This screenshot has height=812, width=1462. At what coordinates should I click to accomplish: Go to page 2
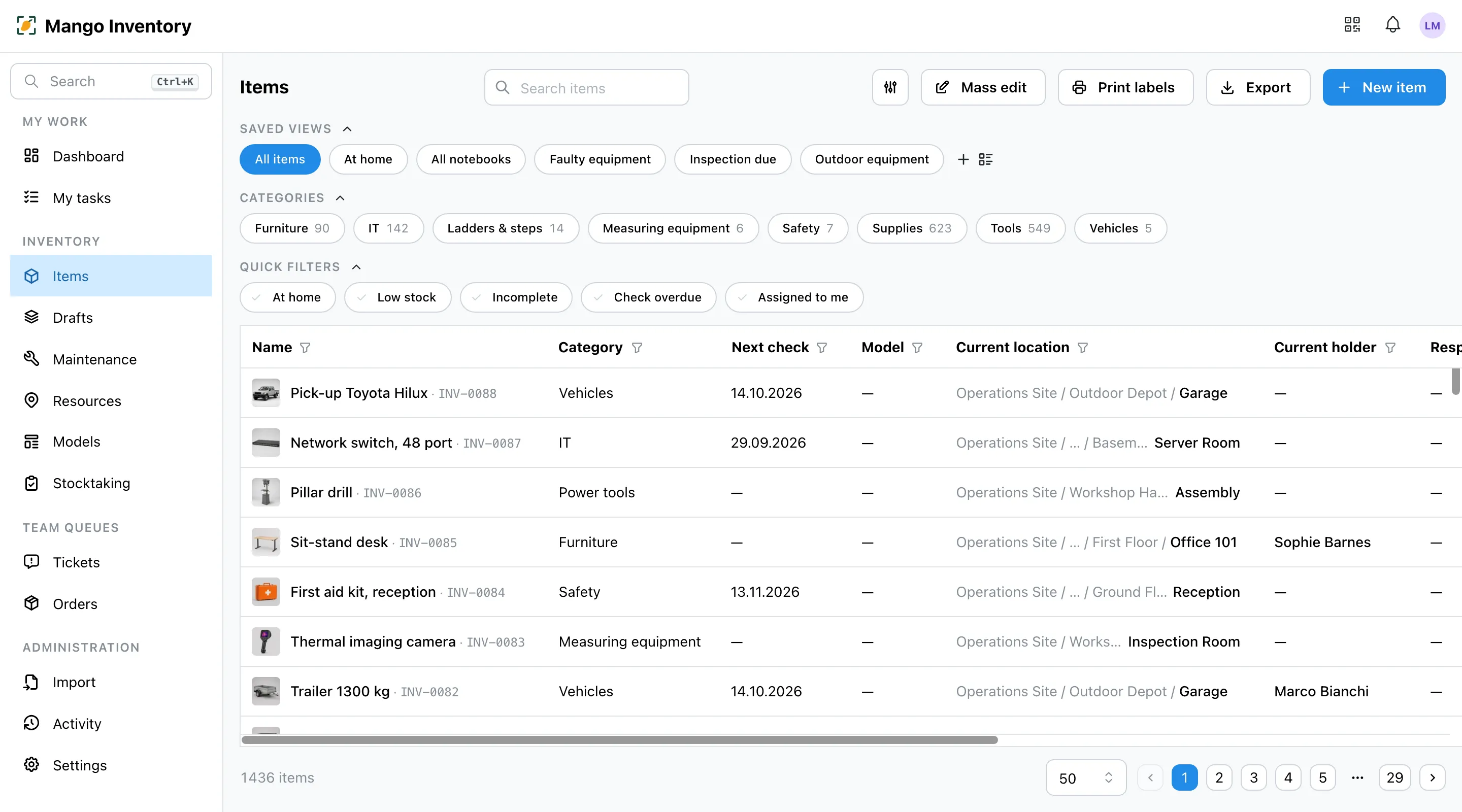tap(1219, 777)
